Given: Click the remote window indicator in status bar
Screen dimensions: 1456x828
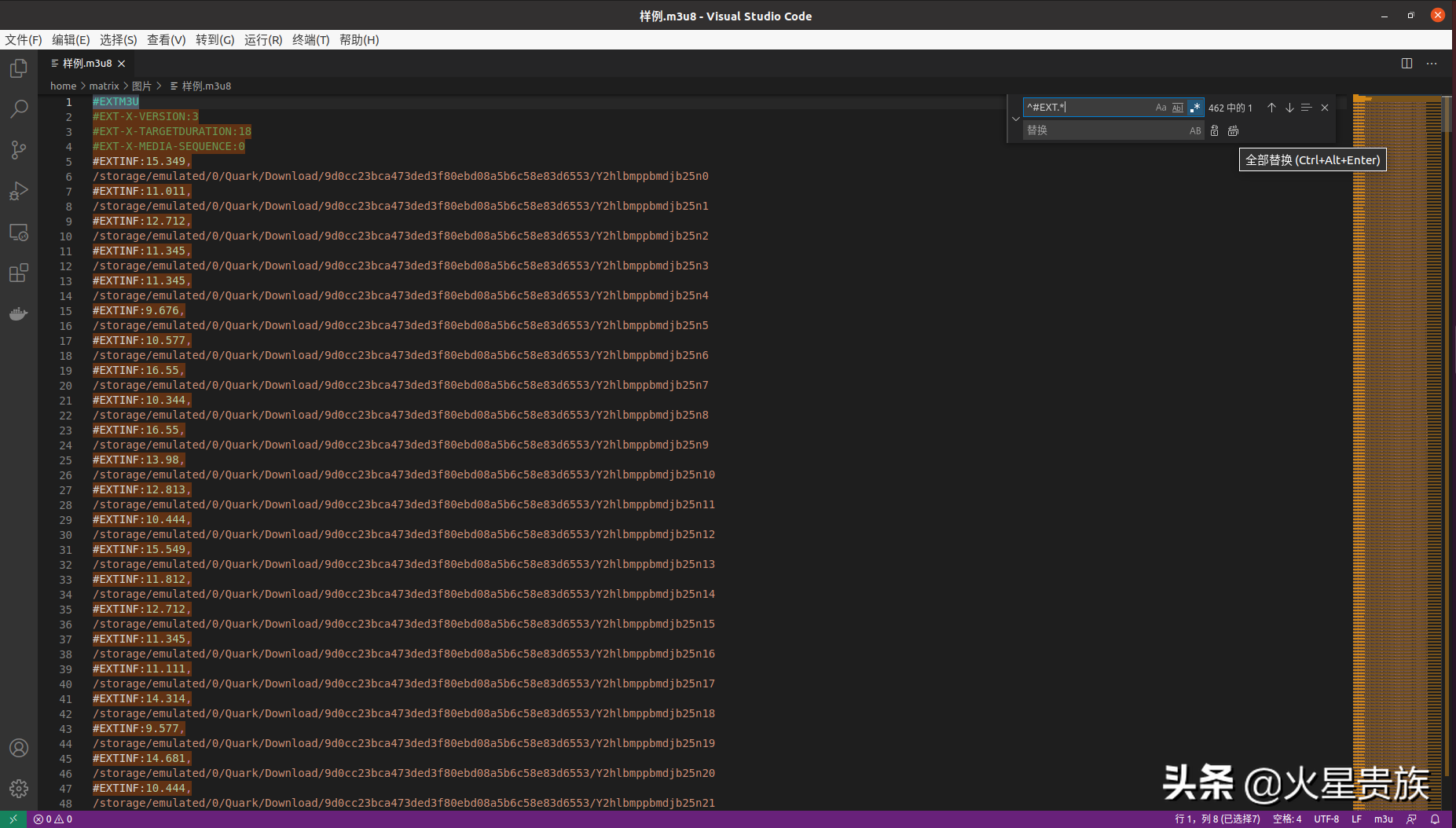Looking at the screenshot, I should [x=13, y=819].
